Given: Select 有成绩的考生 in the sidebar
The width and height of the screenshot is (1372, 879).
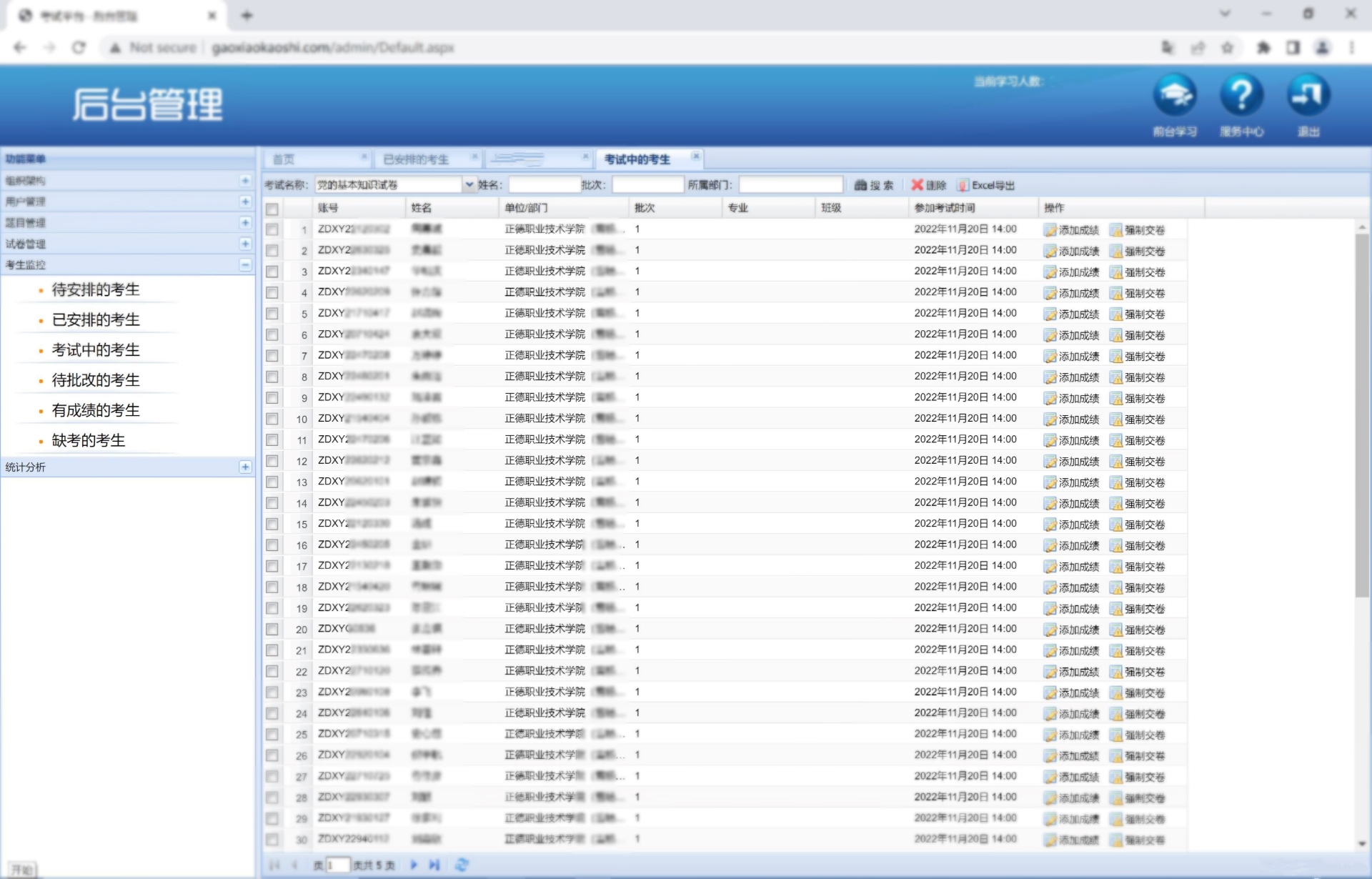Looking at the screenshot, I should click(x=96, y=410).
